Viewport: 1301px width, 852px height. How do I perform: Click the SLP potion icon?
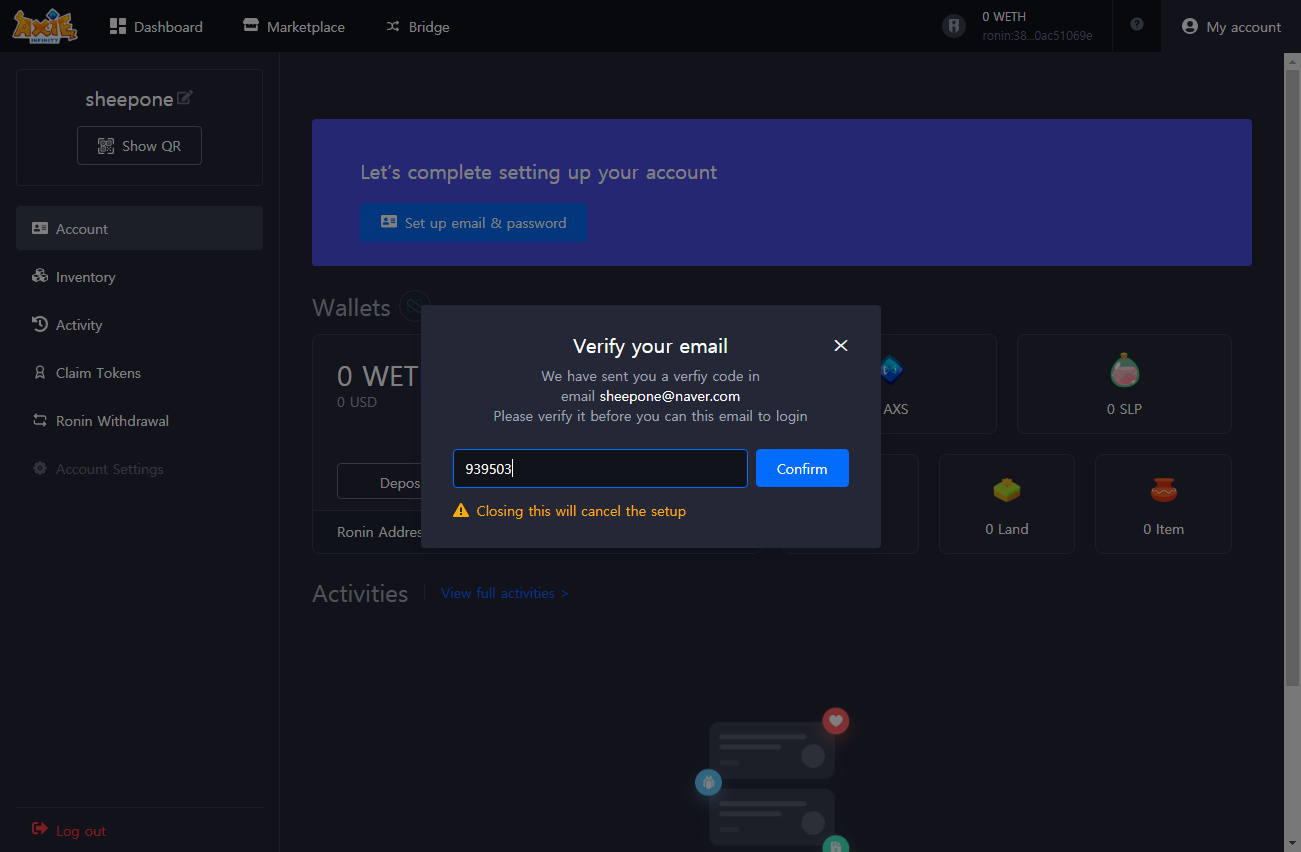1125,370
